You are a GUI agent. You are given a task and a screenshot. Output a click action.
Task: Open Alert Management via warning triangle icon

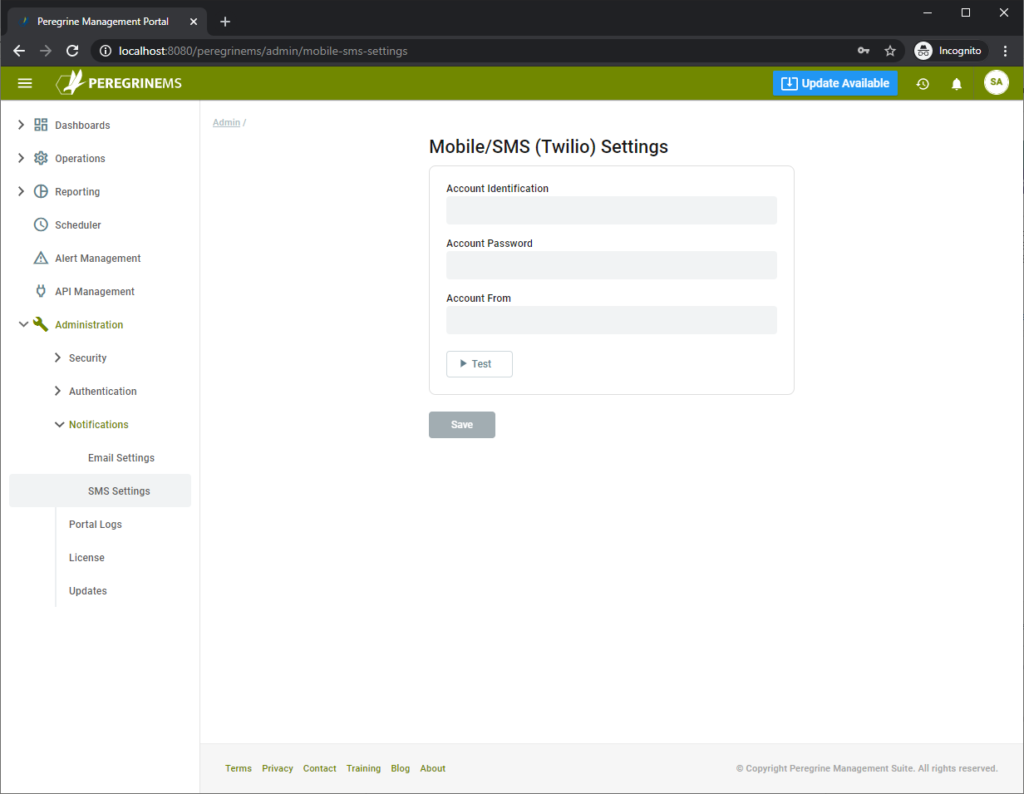point(40,258)
